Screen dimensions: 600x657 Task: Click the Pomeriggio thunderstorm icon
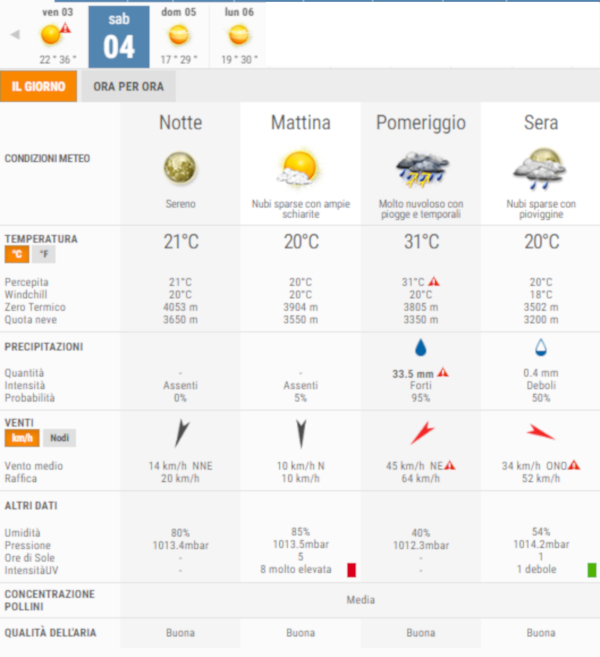(x=422, y=169)
